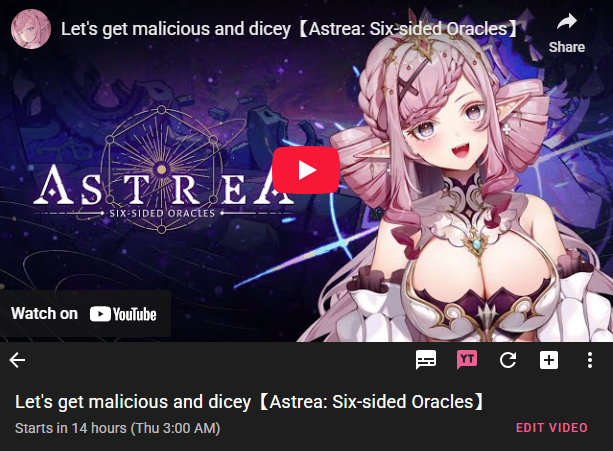Play the Astrea stream video

point(306,170)
